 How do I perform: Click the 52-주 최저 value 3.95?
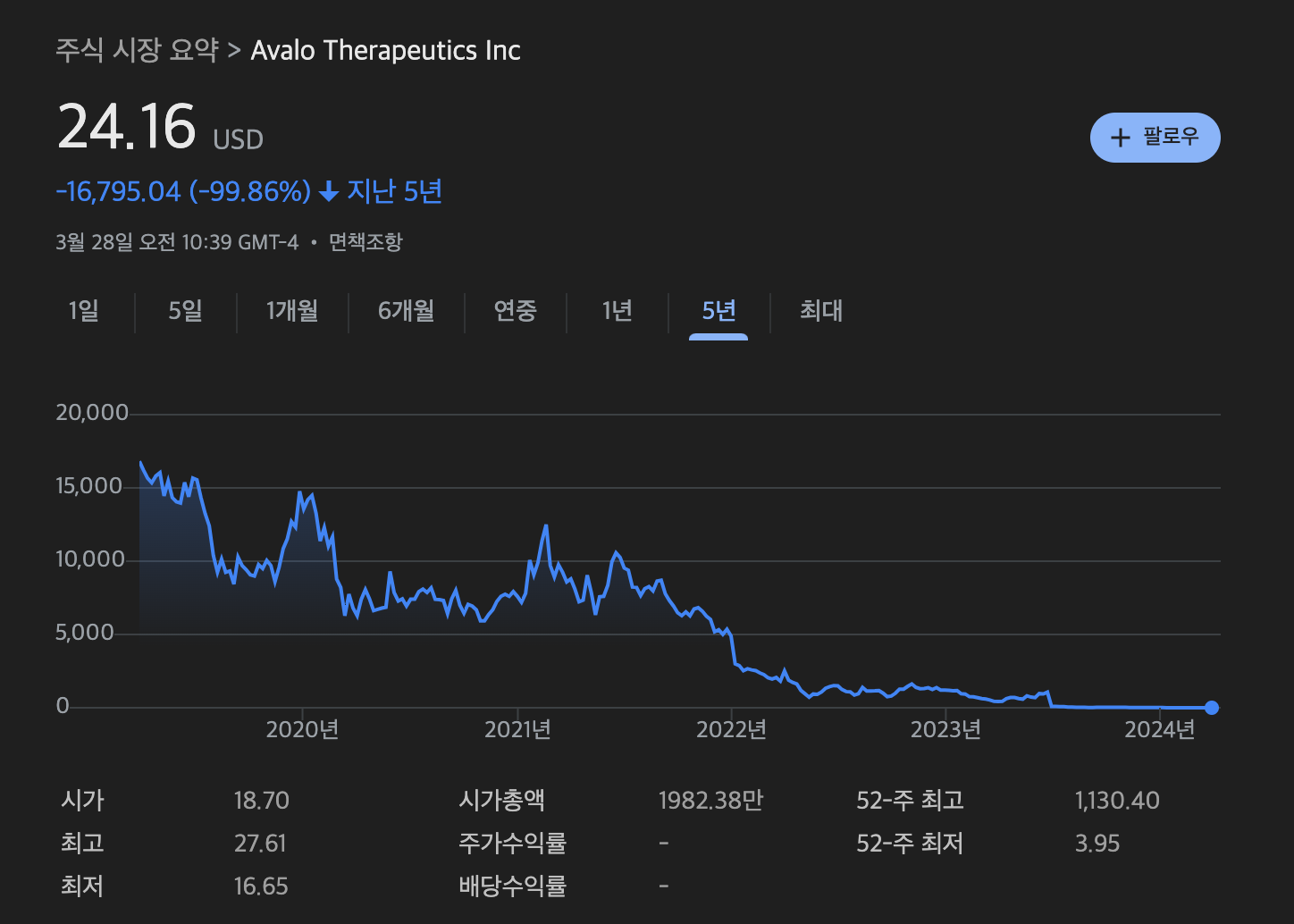pos(1097,844)
